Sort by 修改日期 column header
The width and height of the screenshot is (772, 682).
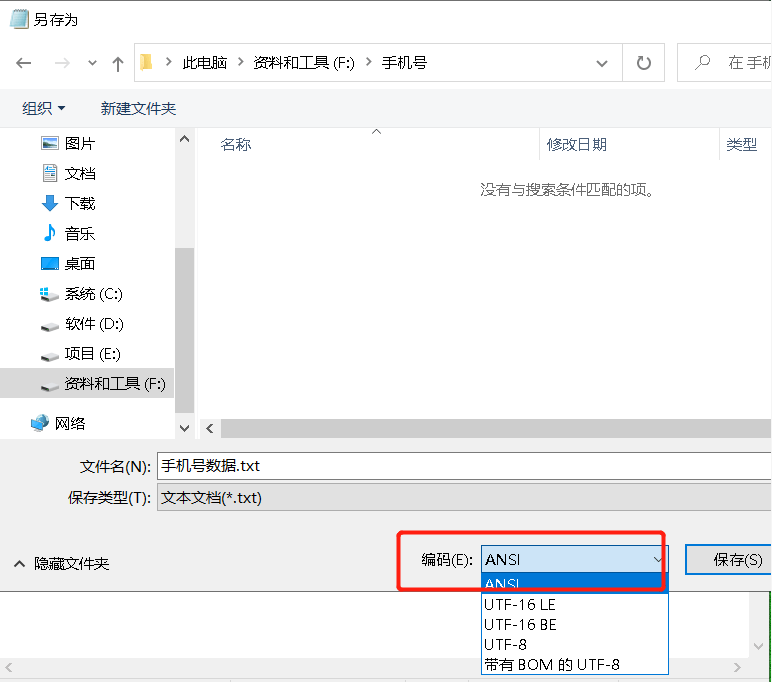(577, 144)
